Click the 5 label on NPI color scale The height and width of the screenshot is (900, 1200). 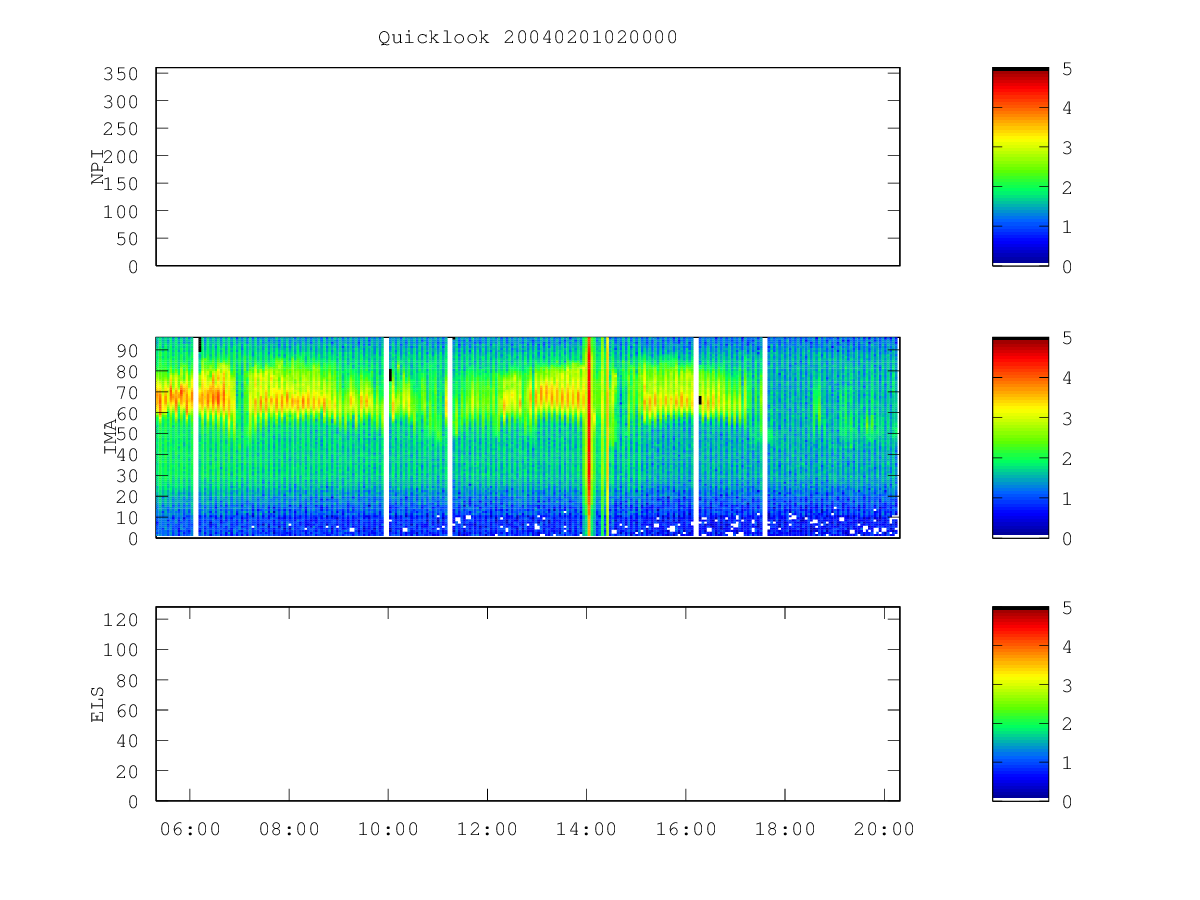(1067, 69)
